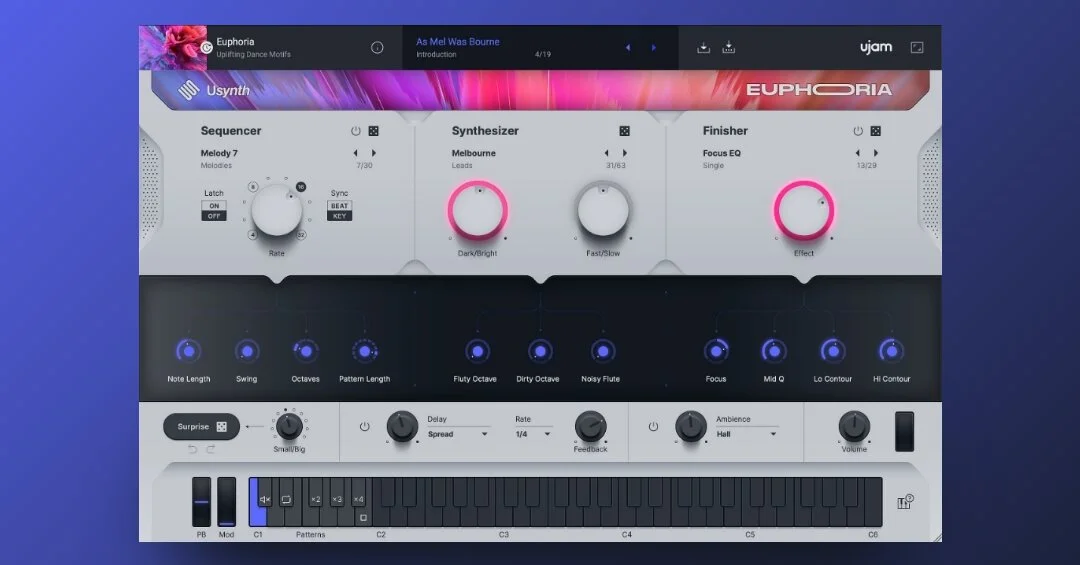Enable the Delay power switch
Image resolution: width=1080 pixels, height=565 pixels.
(x=364, y=427)
